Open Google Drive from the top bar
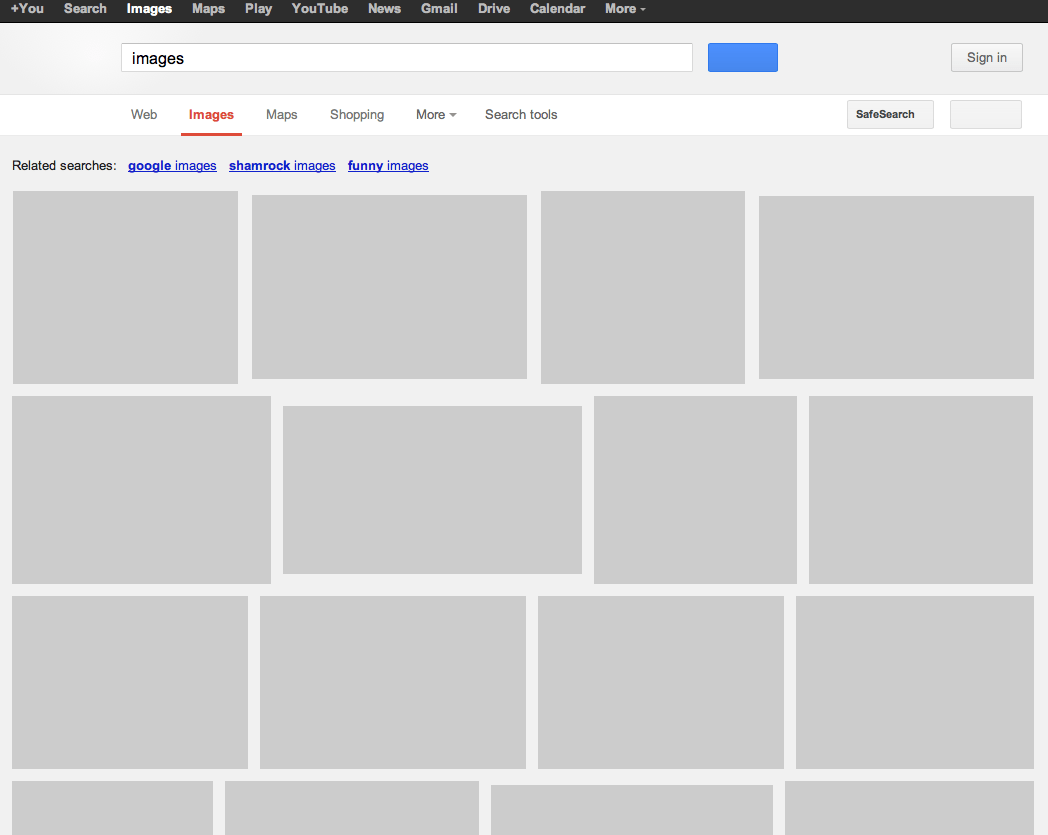Image resolution: width=1048 pixels, height=835 pixels. point(493,9)
